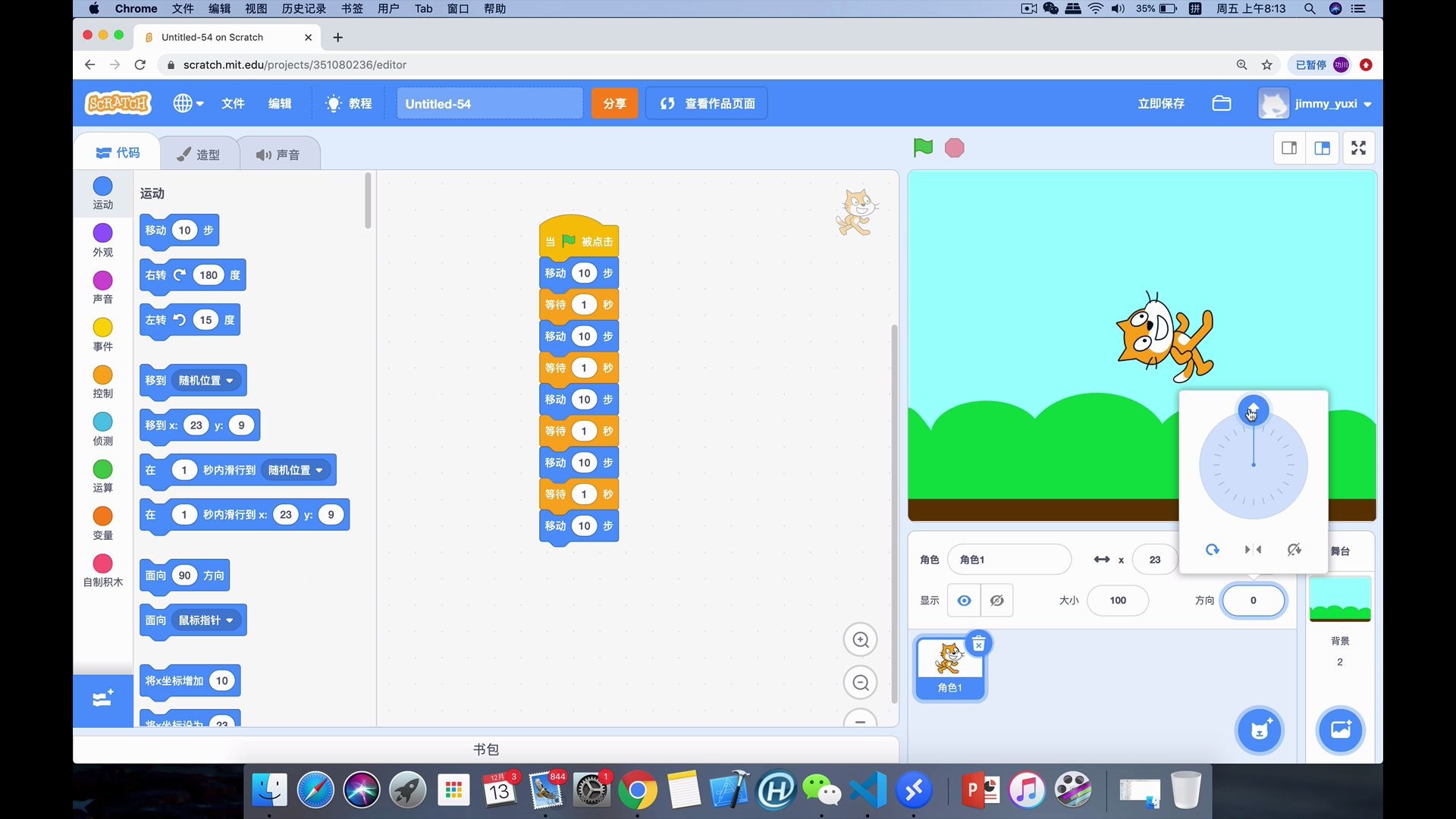Screen dimensions: 1456x819
Task: Show the sprite with eye icon
Action: pyautogui.click(x=964, y=601)
